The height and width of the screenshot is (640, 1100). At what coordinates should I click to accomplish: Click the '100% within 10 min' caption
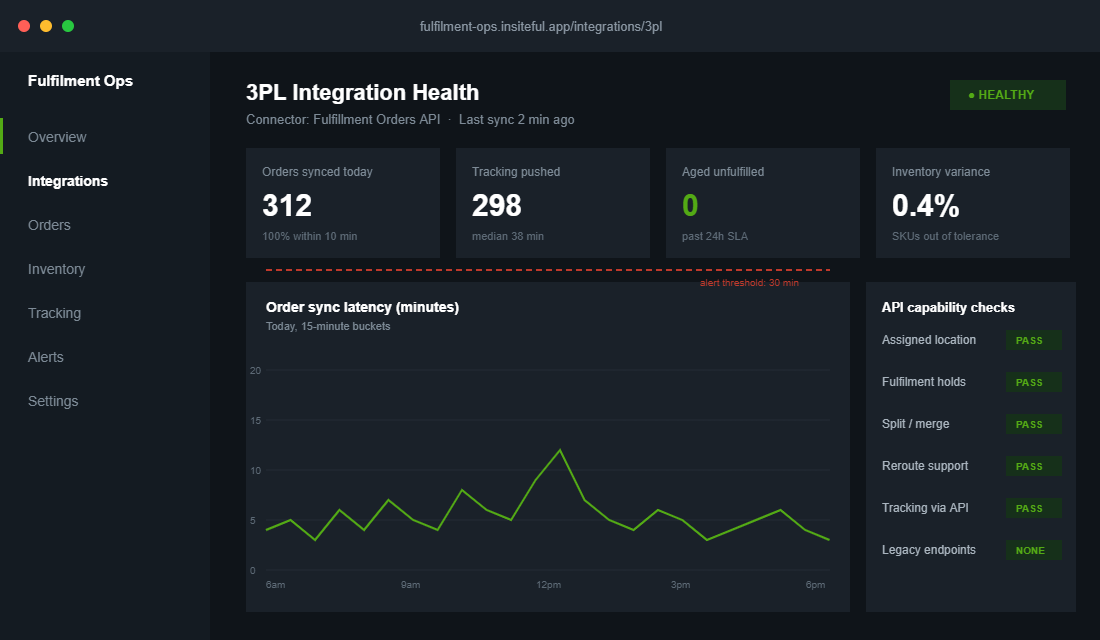[x=309, y=236]
